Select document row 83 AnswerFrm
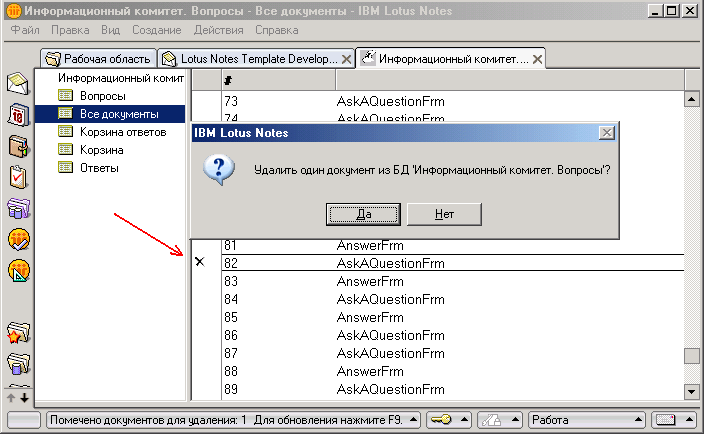This screenshot has width=704, height=435. click(453, 281)
